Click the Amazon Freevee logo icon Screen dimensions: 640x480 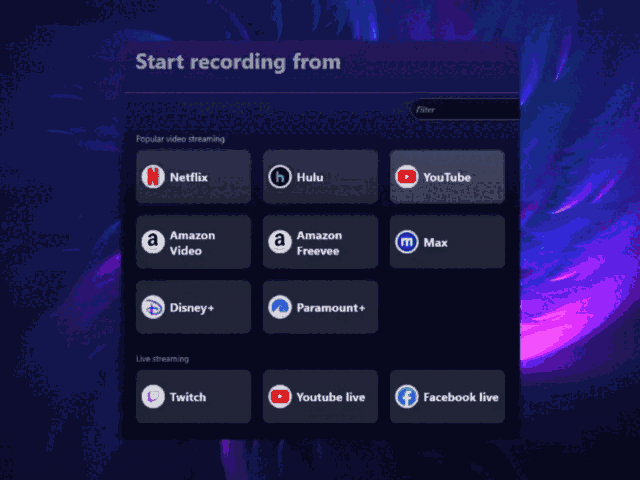coord(280,242)
